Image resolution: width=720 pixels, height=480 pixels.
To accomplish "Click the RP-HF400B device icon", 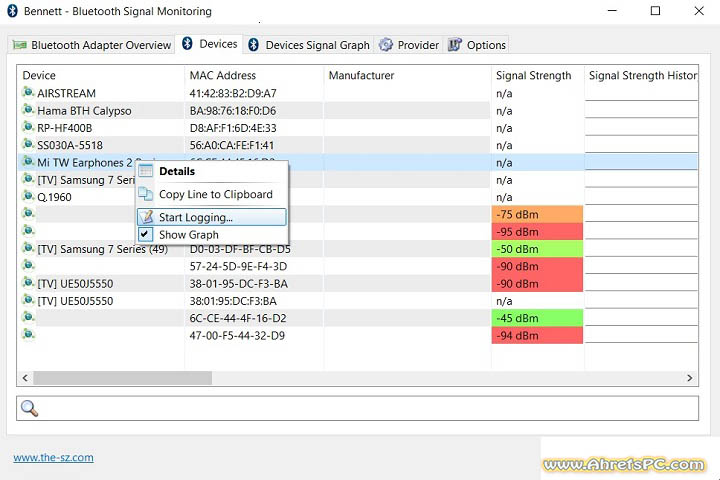I will pos(28,127).
